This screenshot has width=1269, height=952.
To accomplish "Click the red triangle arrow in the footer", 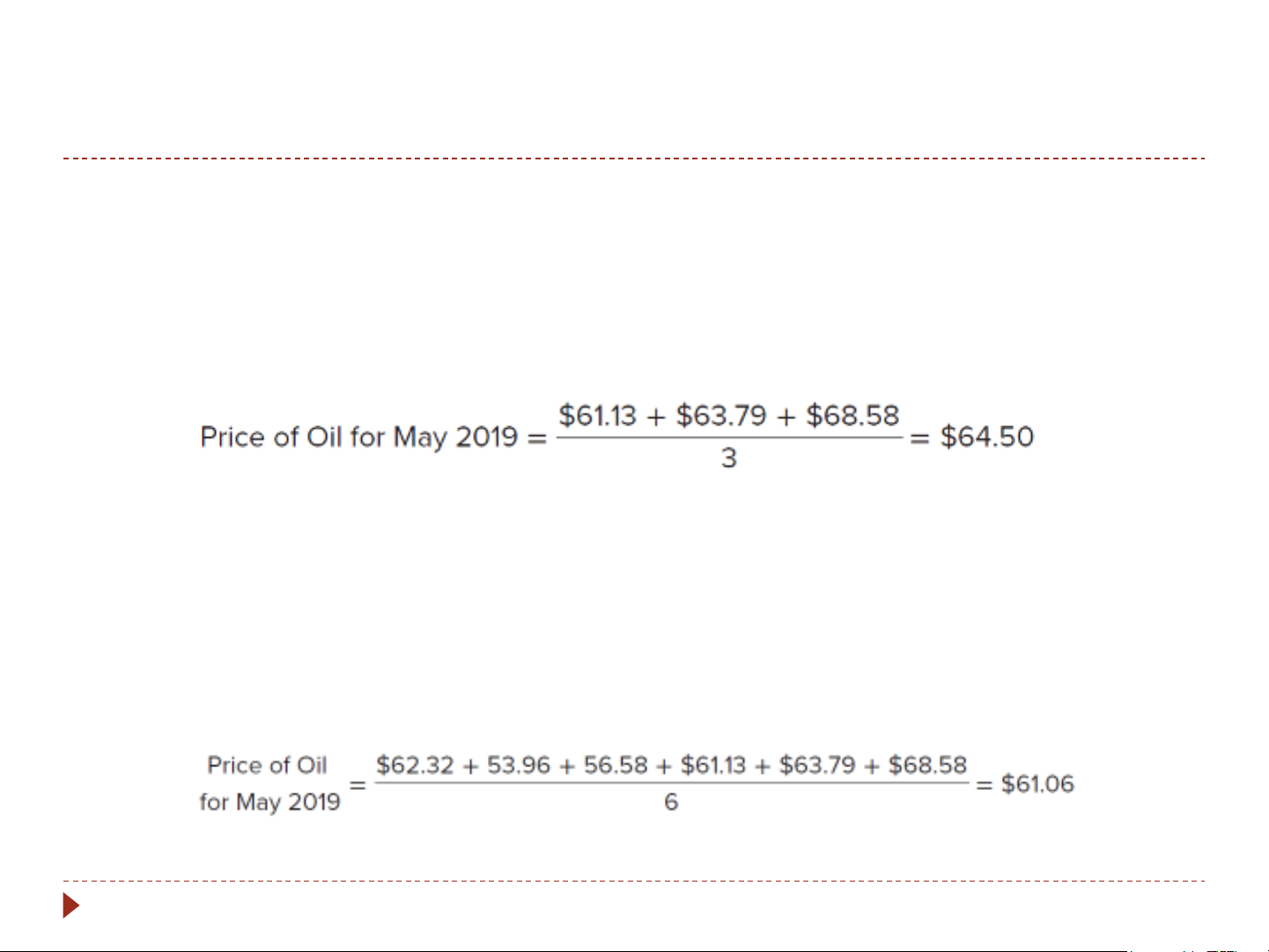I will pos(71,905).
